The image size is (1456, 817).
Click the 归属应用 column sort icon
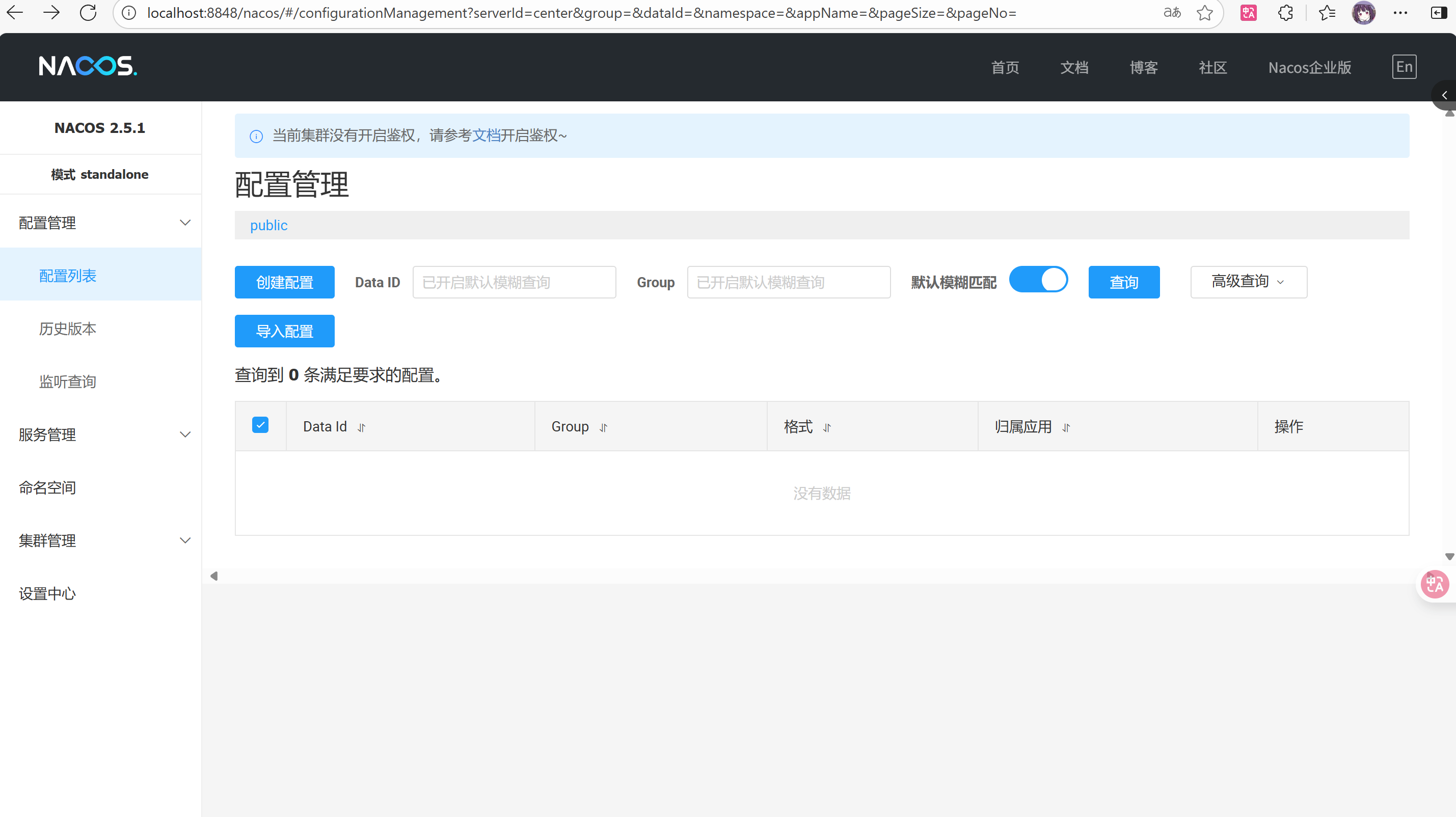click(x=1066, y=428)
